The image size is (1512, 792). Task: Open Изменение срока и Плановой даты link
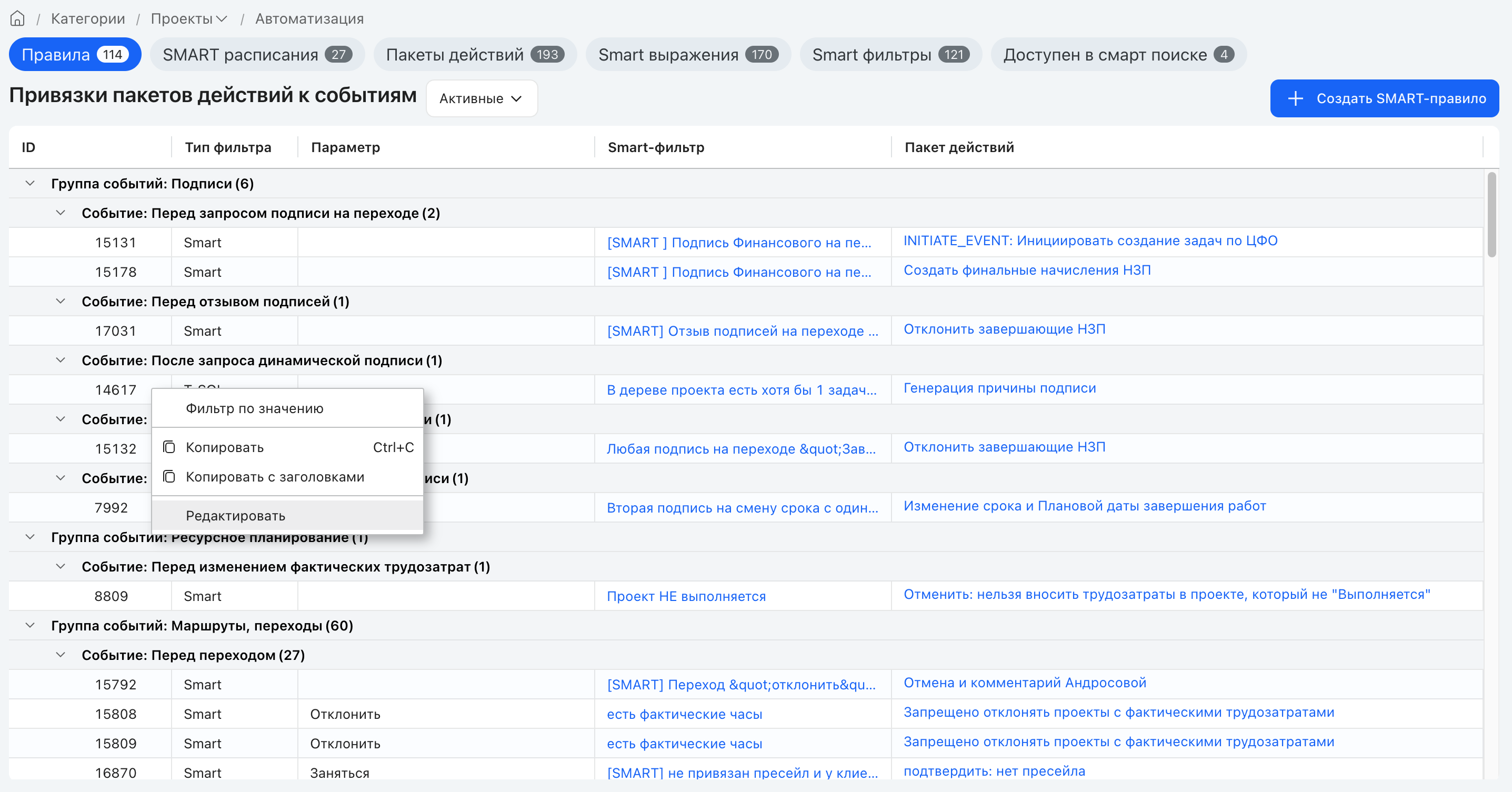tap(1085, 506)
